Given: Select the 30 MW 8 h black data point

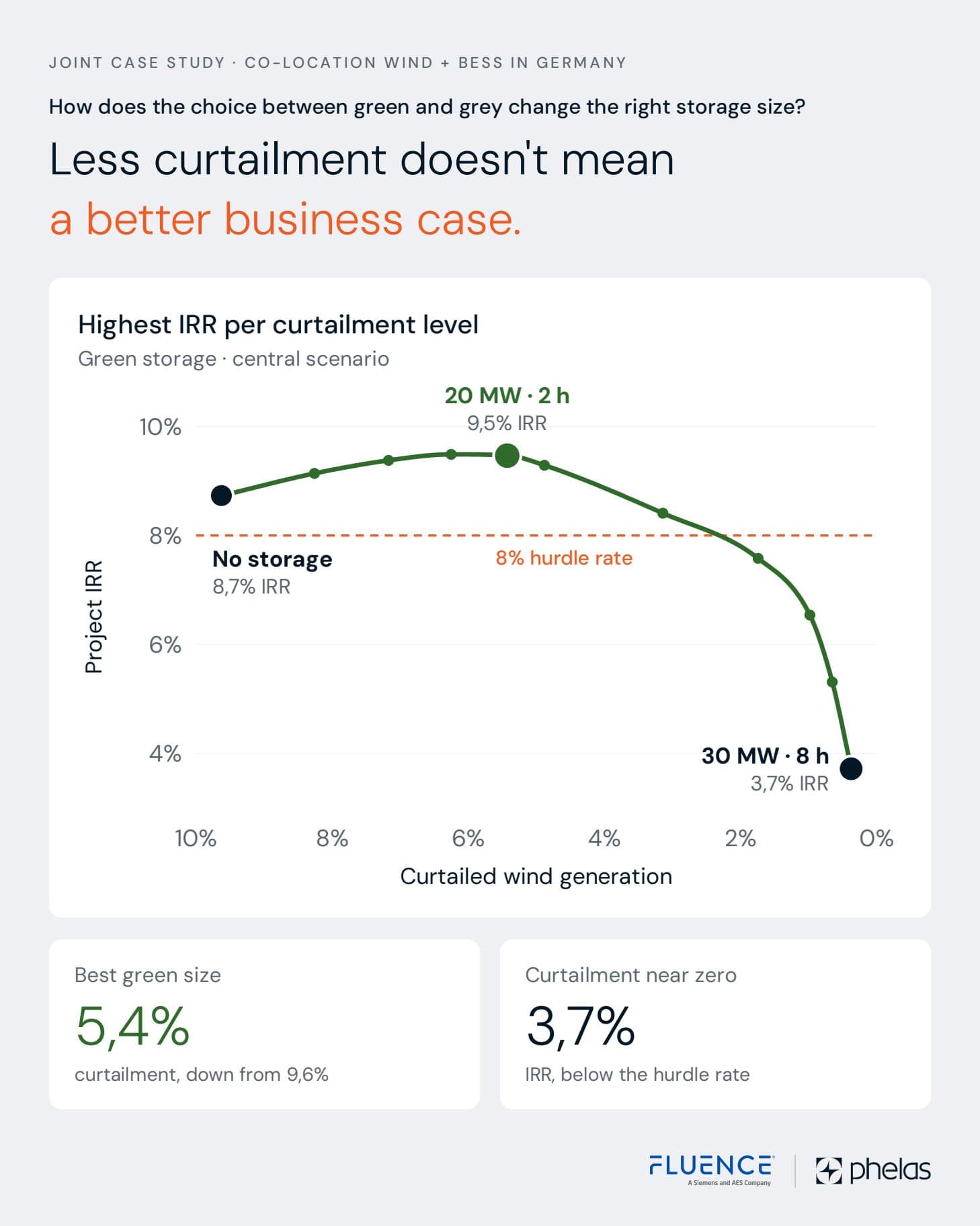Looking at the screenshot, I should pyautogui.click(x=851, y=768).
